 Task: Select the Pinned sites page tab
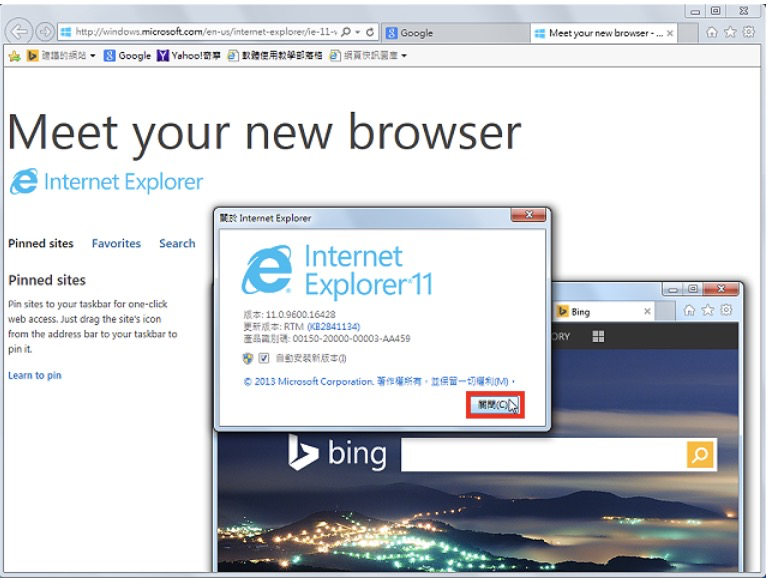tap(41, 244)
